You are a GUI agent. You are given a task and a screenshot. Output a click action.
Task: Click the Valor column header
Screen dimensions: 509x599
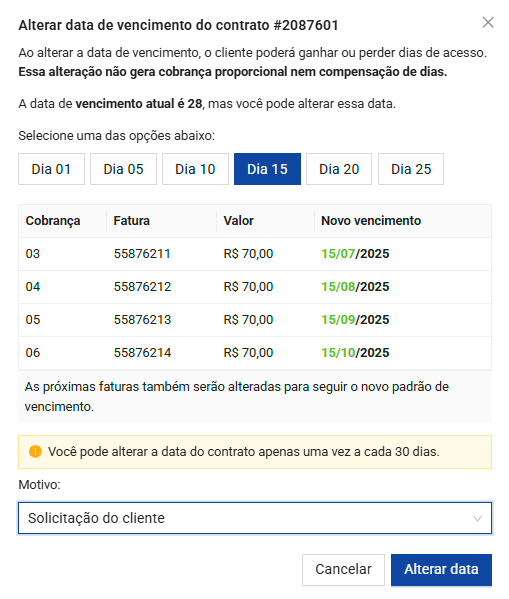click(x=238, y=220)
